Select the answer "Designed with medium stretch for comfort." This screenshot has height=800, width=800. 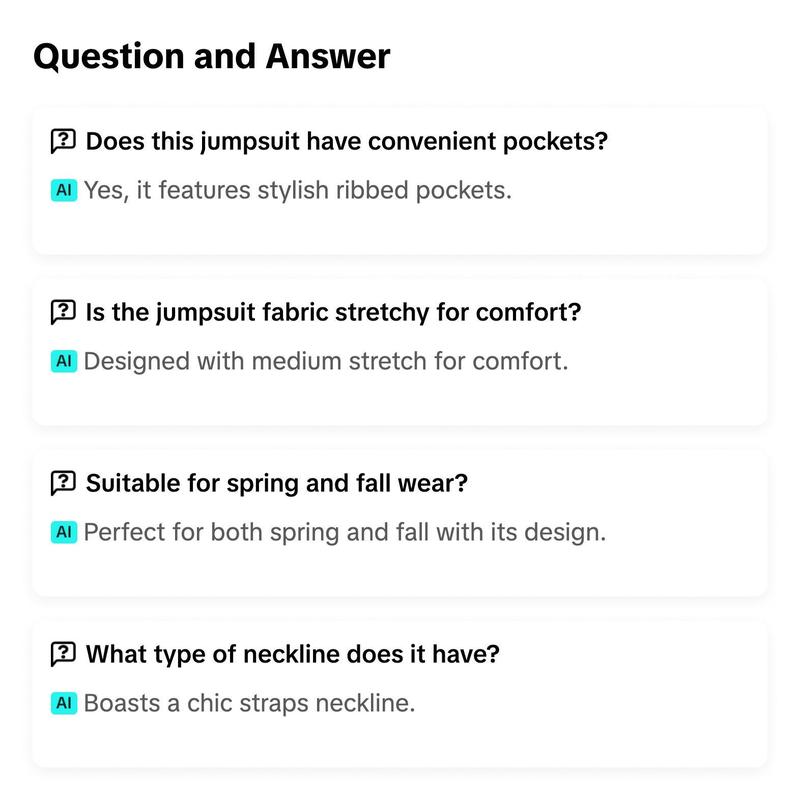tap(326, 361)
